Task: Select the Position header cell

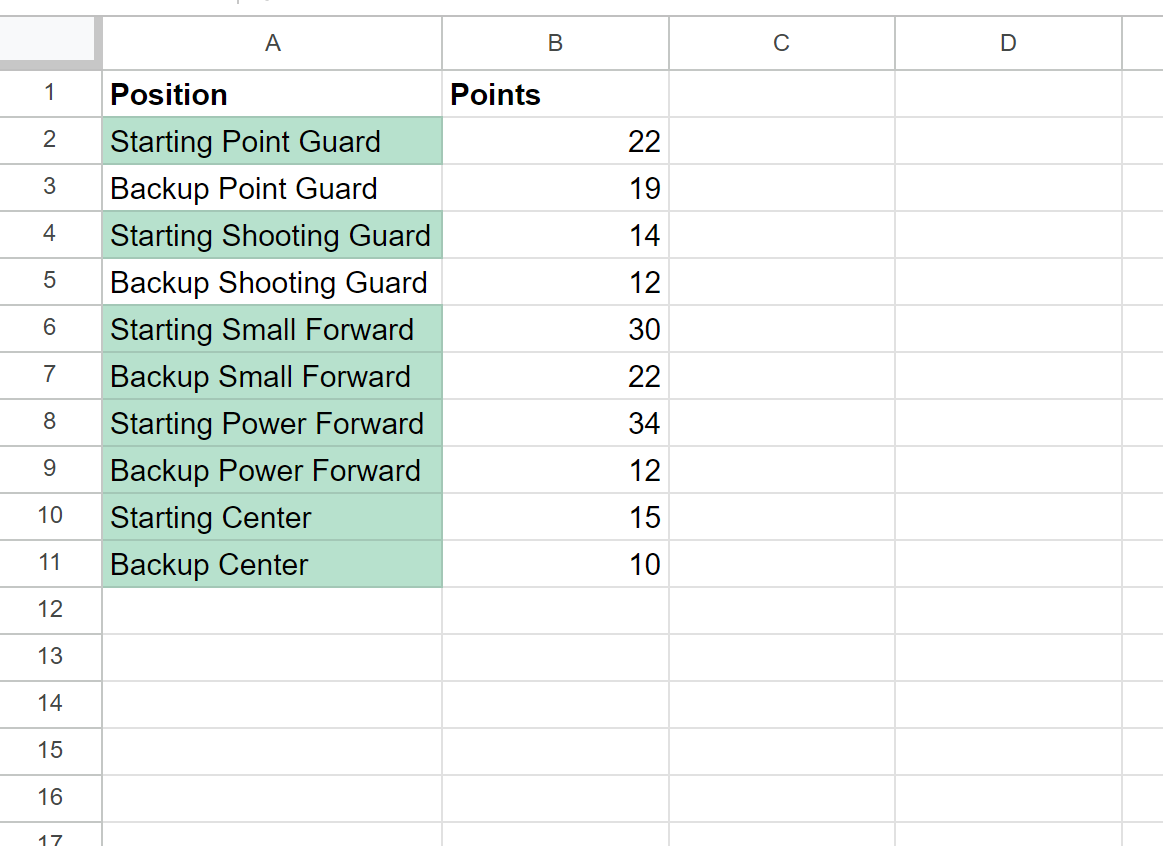Action: click(x=272, y=94)
